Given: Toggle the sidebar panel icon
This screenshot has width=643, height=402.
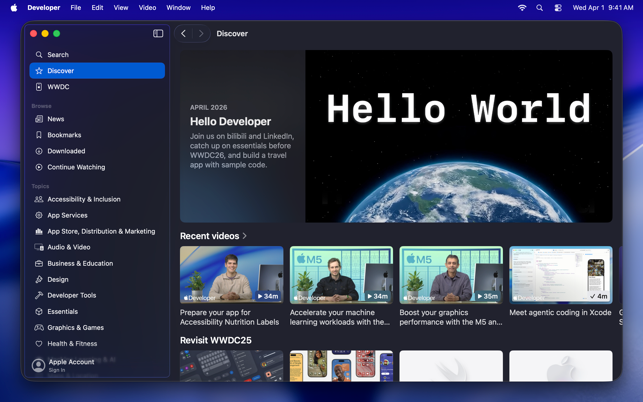Looking at the screenshot, I should pyautogui.click(x=158, y=34).
